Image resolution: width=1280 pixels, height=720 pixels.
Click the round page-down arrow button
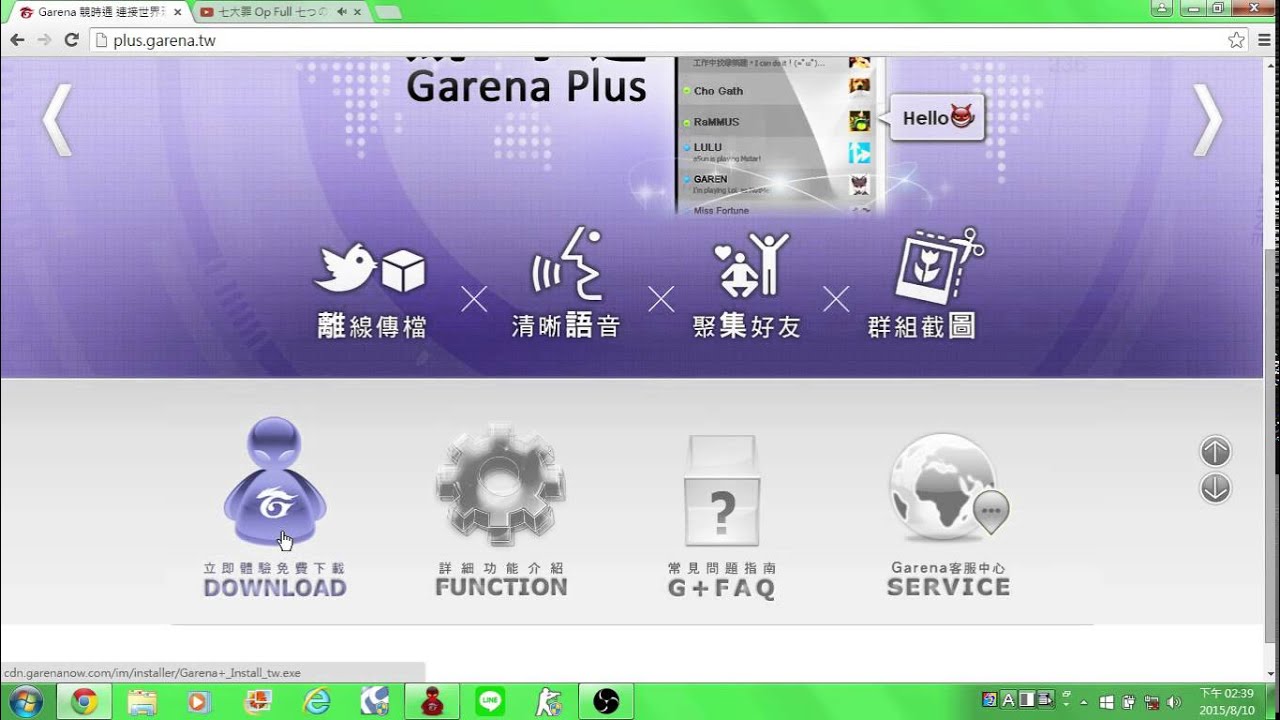[x=1215, y=489]
